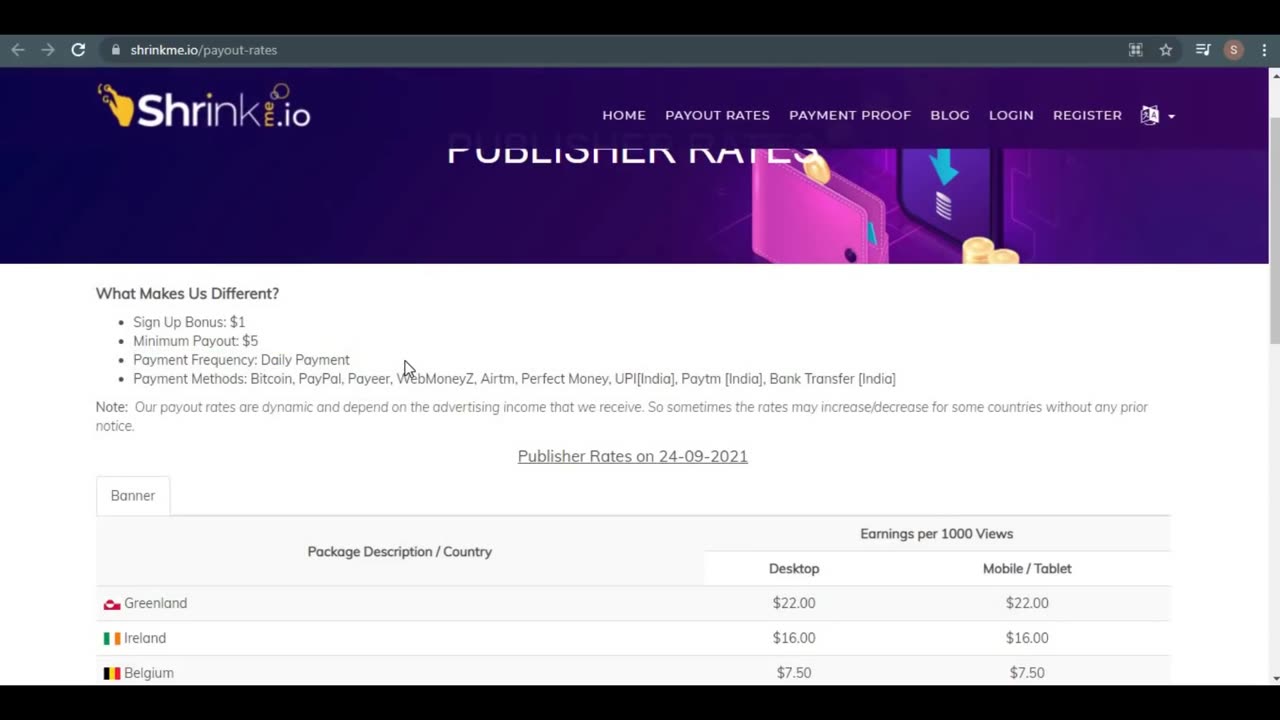Select the Banner tab
This screenshot has height=720, width=1280.
click(x=133, y=496)
